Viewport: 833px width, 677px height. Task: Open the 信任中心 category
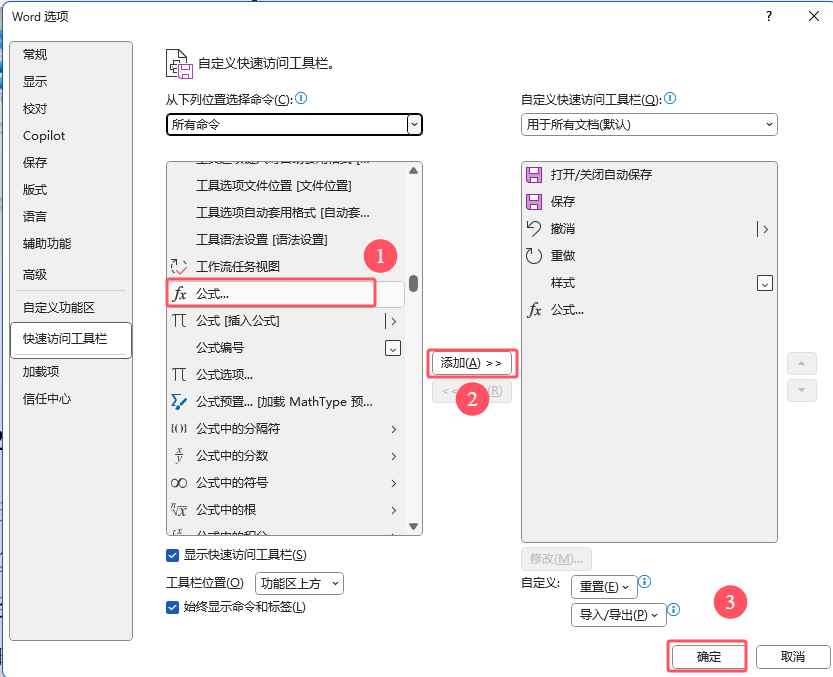tap(71, 399)
